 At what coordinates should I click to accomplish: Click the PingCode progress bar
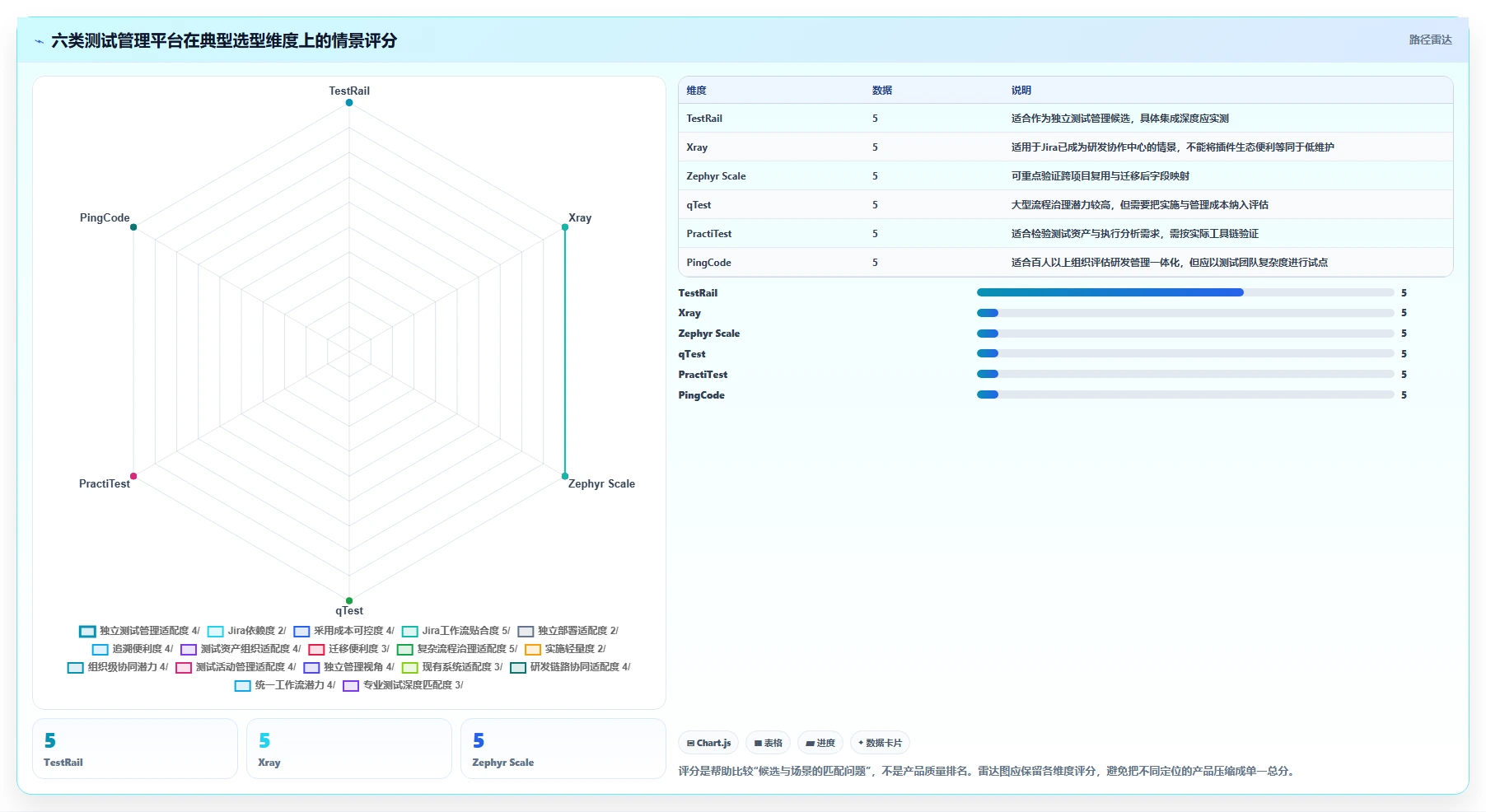tap(1185, 394)
